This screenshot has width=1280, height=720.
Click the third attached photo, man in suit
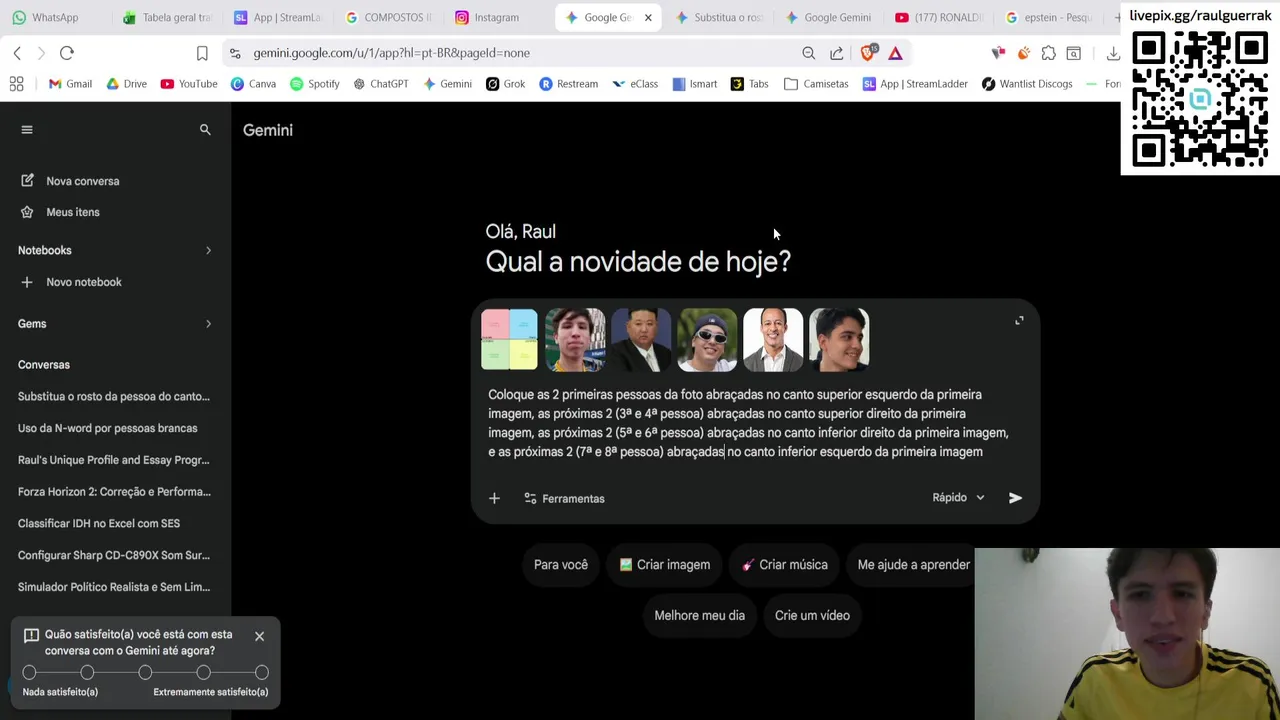[641, 340]
